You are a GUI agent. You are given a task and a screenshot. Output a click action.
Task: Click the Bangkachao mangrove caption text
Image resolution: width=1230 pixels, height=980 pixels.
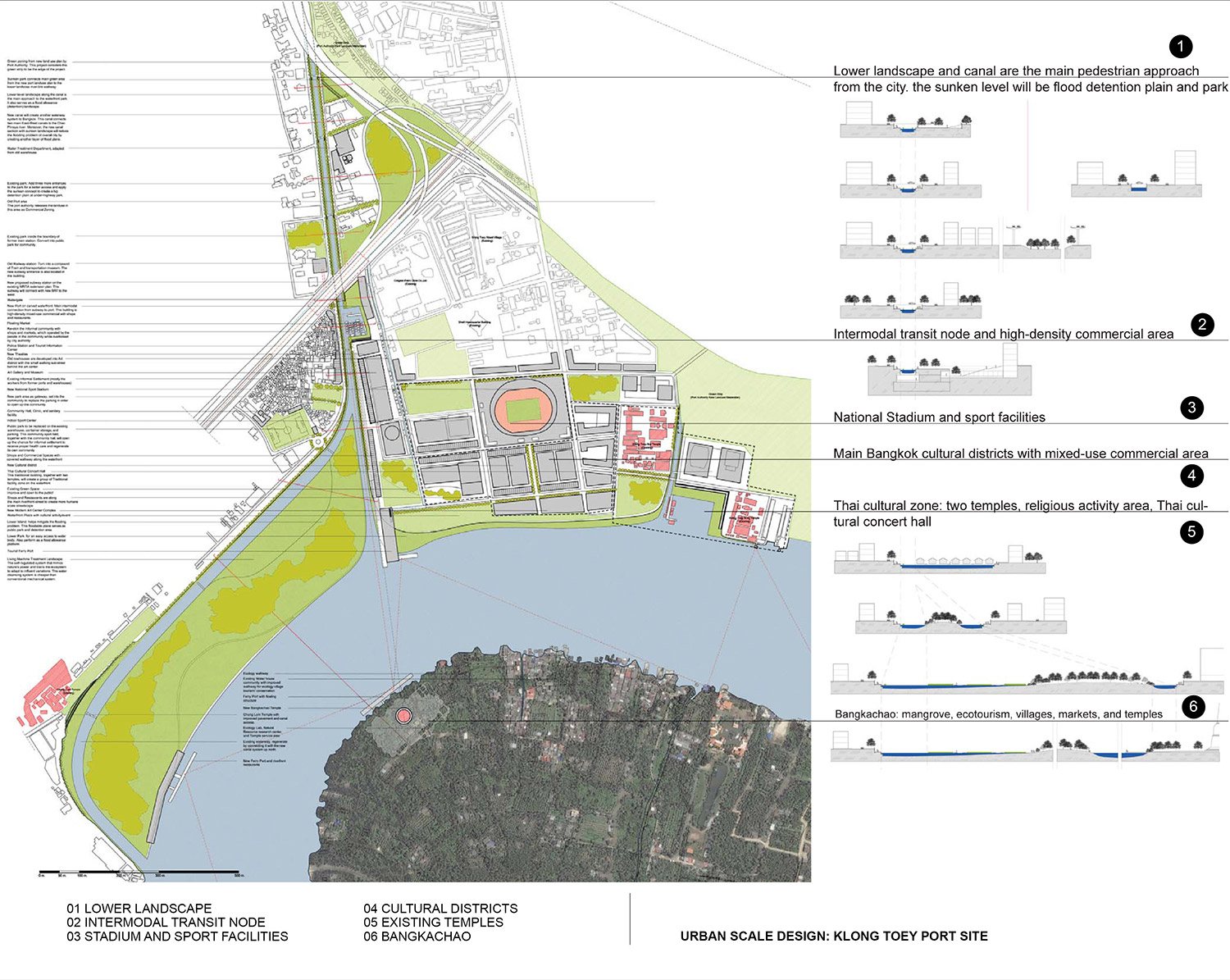[x=998, y=714]
